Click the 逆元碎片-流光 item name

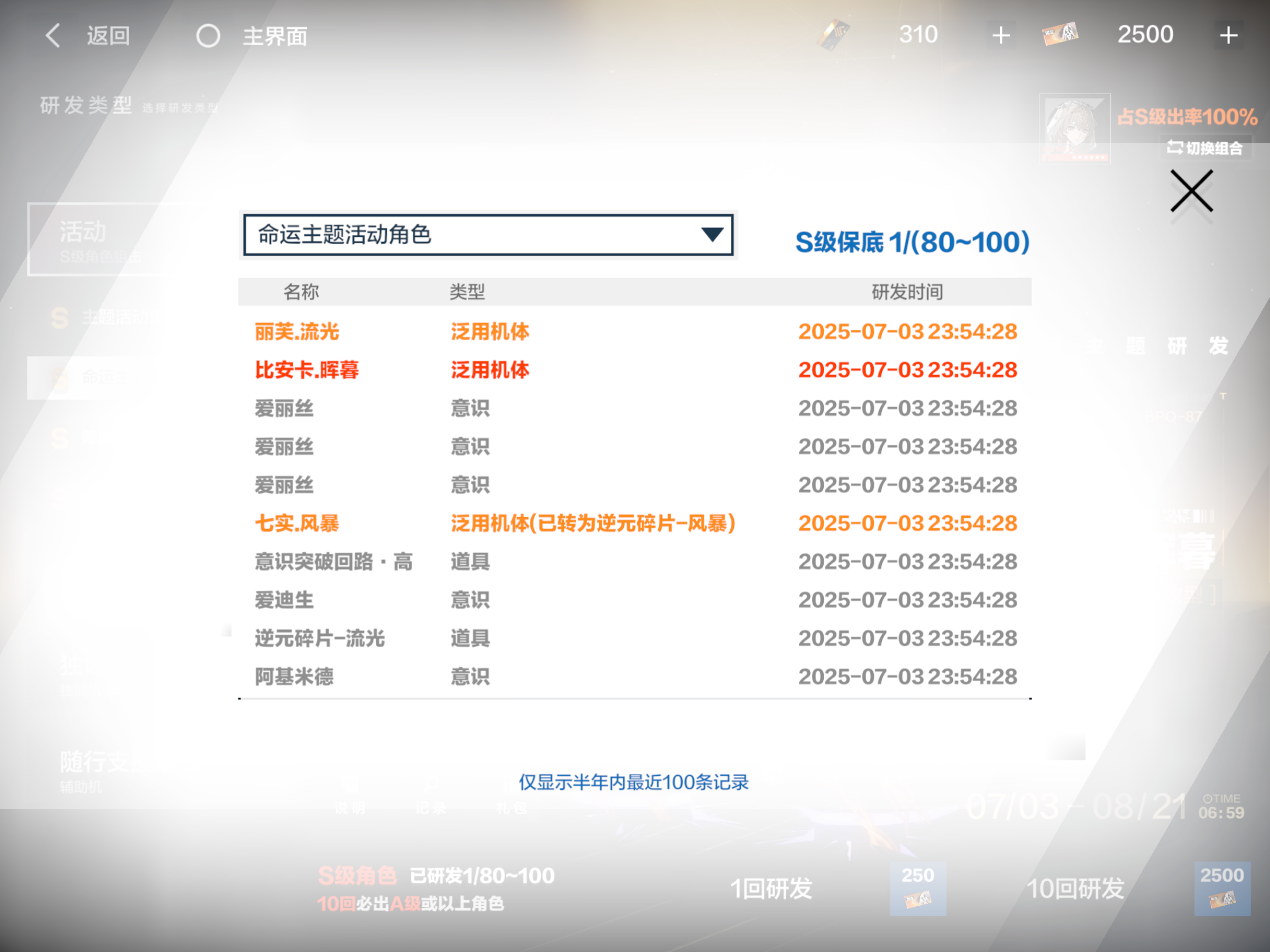pos(319,638)
